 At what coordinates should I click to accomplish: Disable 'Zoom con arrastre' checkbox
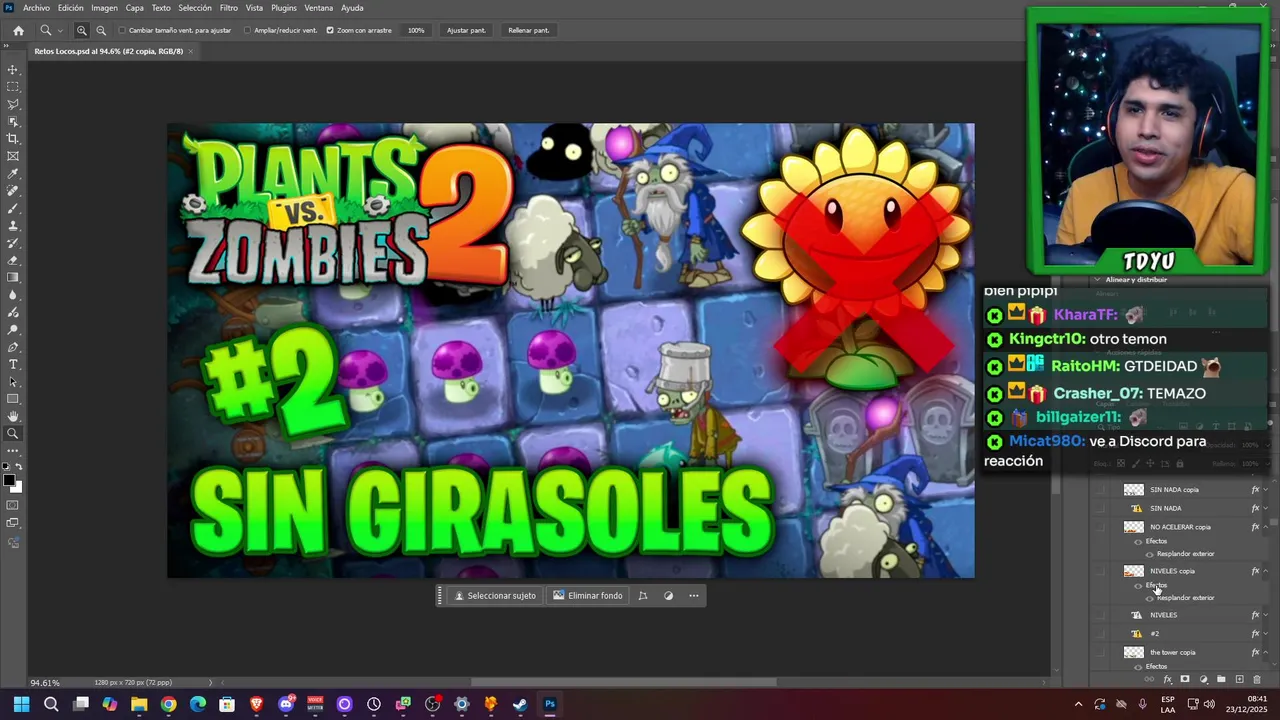[x=330, y=30]
